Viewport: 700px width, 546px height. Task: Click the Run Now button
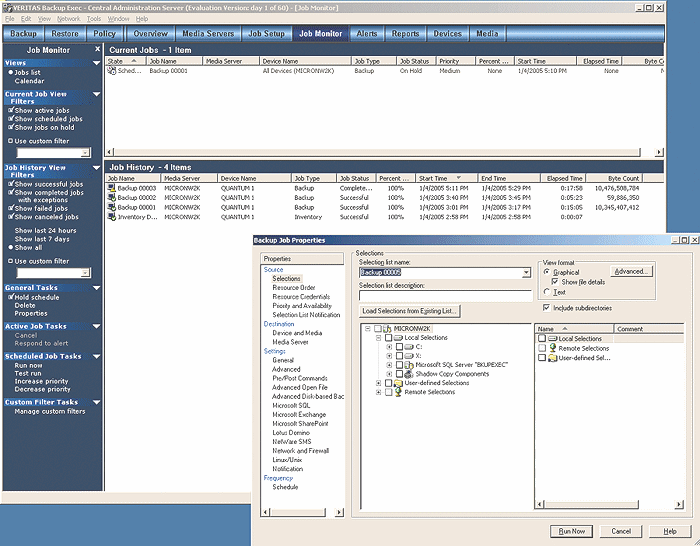click(571, 531)
